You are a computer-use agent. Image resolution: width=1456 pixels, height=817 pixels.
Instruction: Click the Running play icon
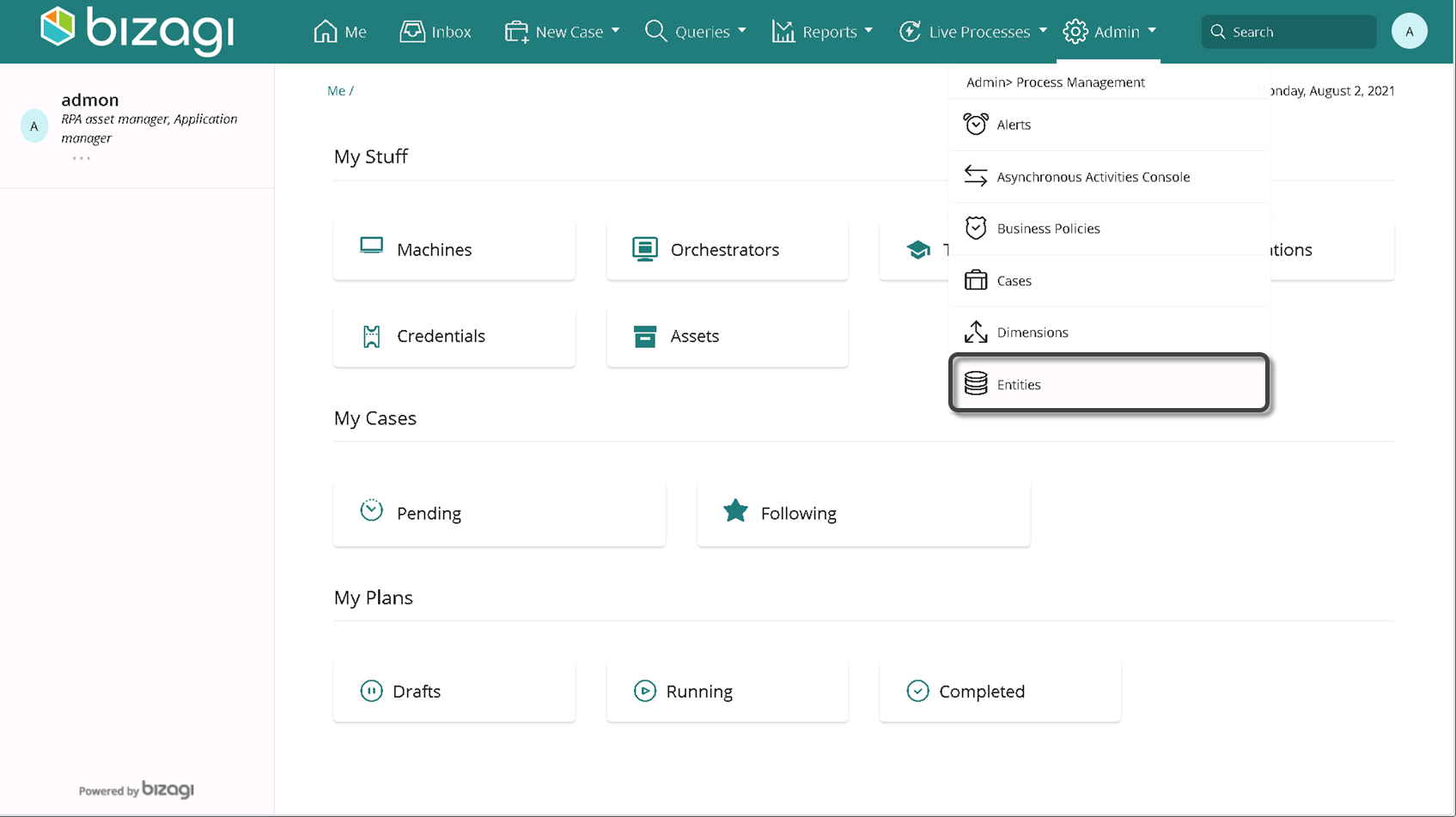tap(645, 691)
